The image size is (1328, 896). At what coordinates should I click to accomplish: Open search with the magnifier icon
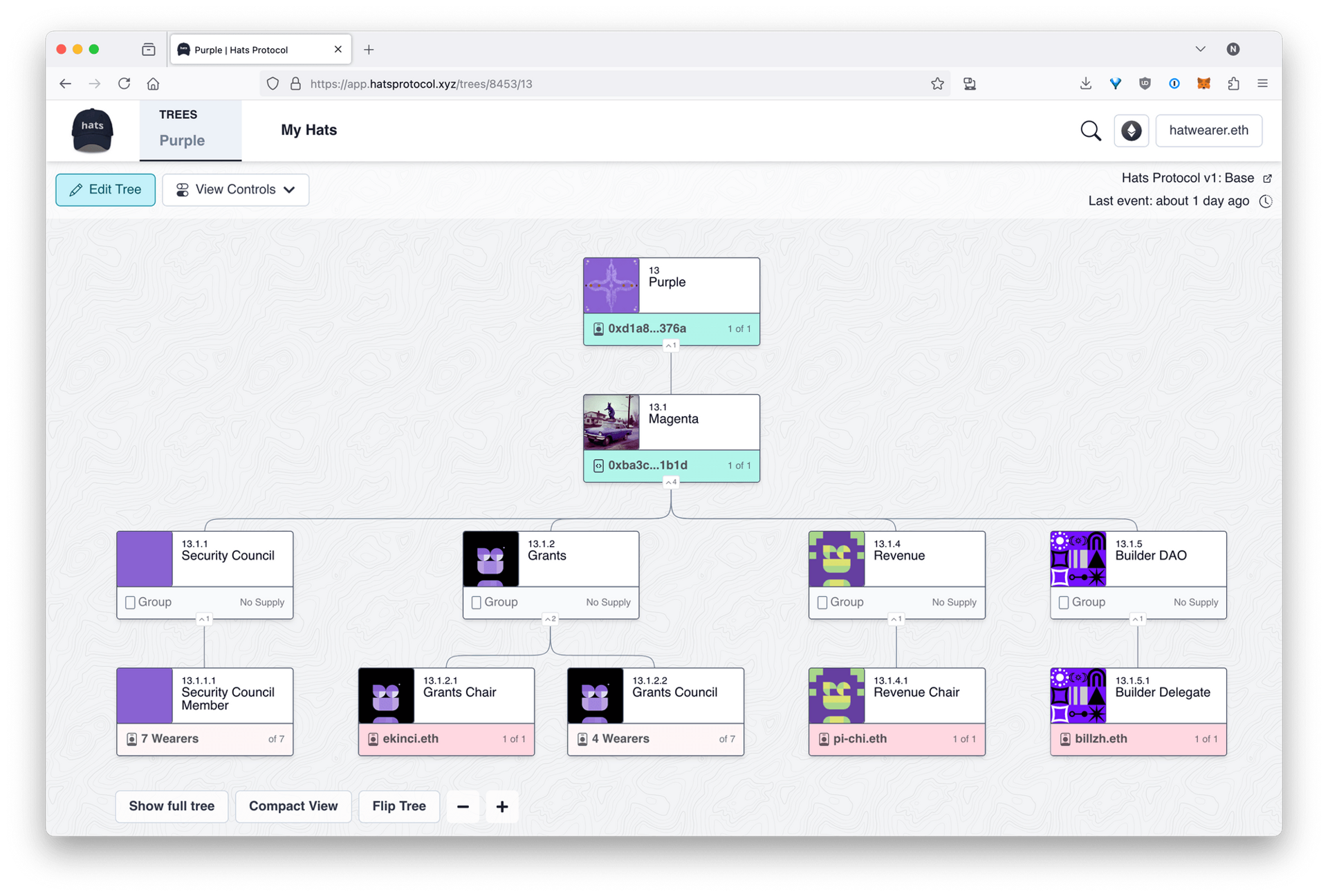(1090, 130)
